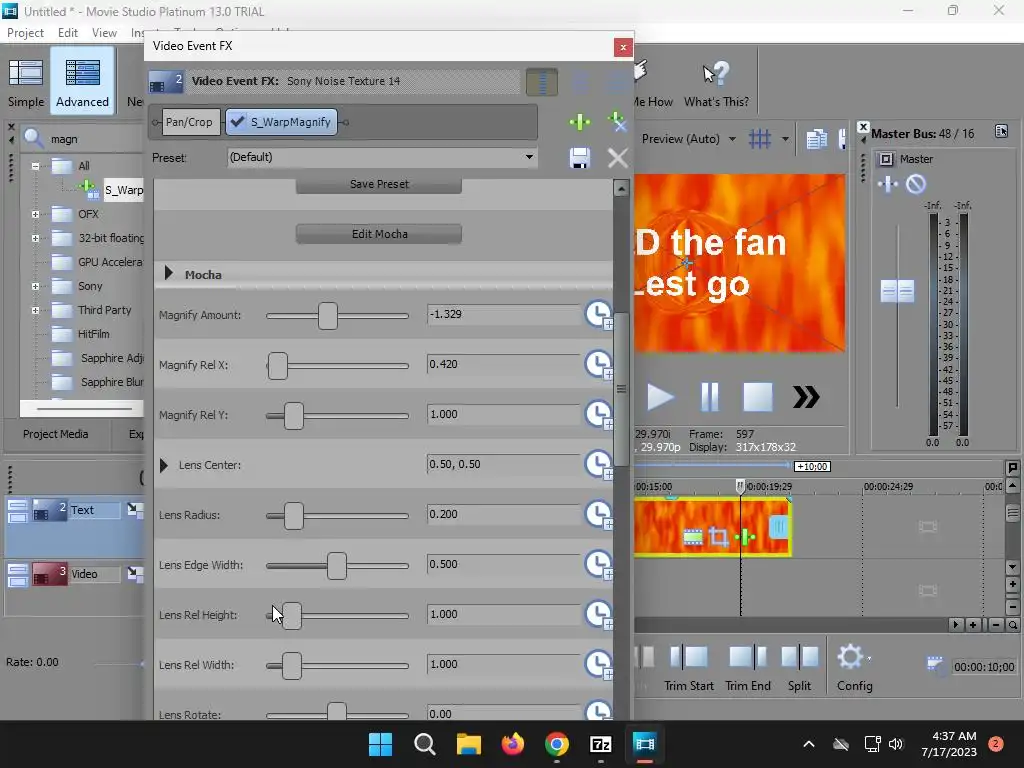Click the double-arrow more transport button
The width and height of the screenshot is (1024, 768).
click(806, 397)
